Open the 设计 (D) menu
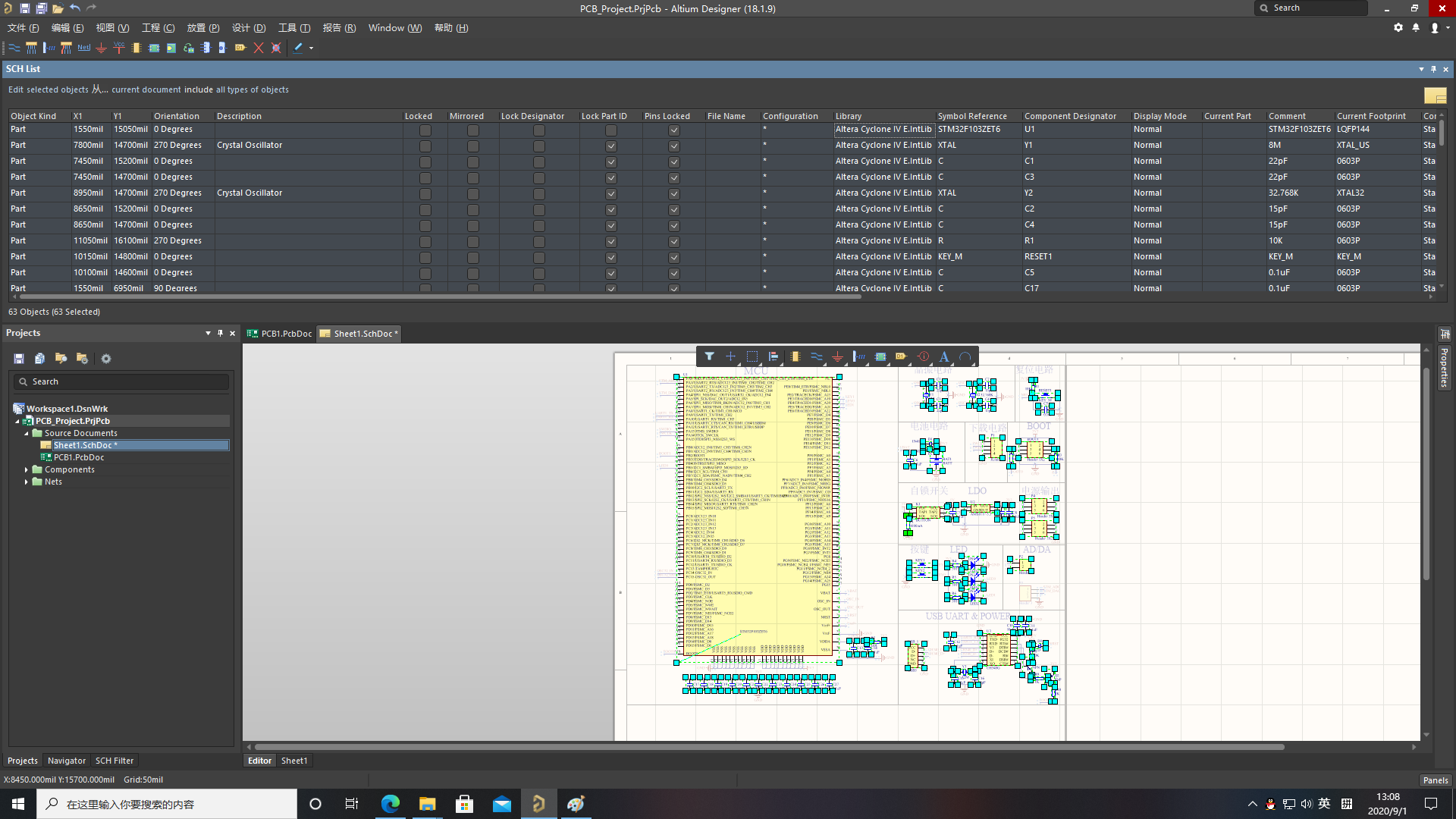Image resolution: width=1456 pixels, height=819 pixels. click(249, 28)
